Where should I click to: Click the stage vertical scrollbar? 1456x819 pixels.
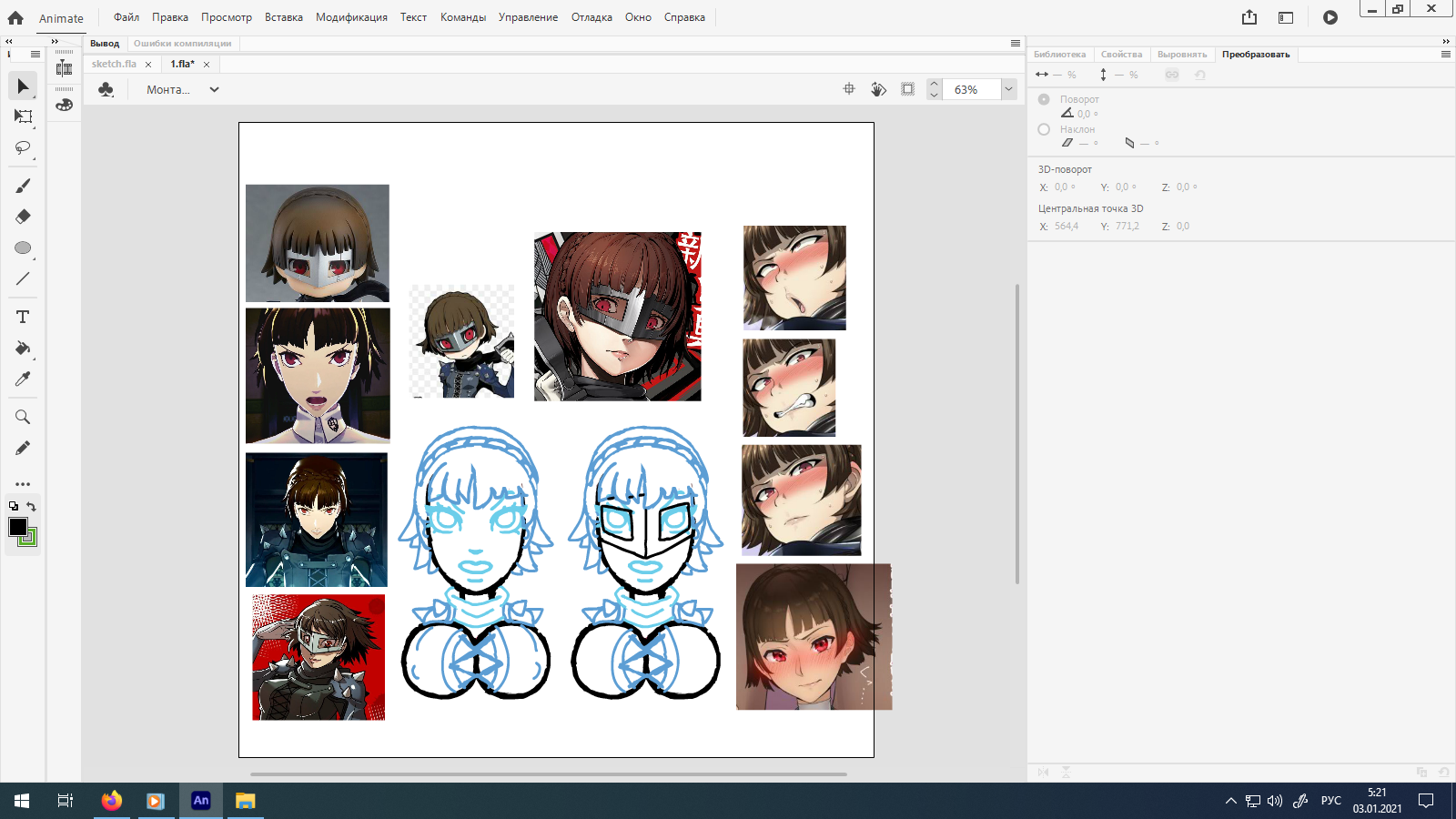1017,434
